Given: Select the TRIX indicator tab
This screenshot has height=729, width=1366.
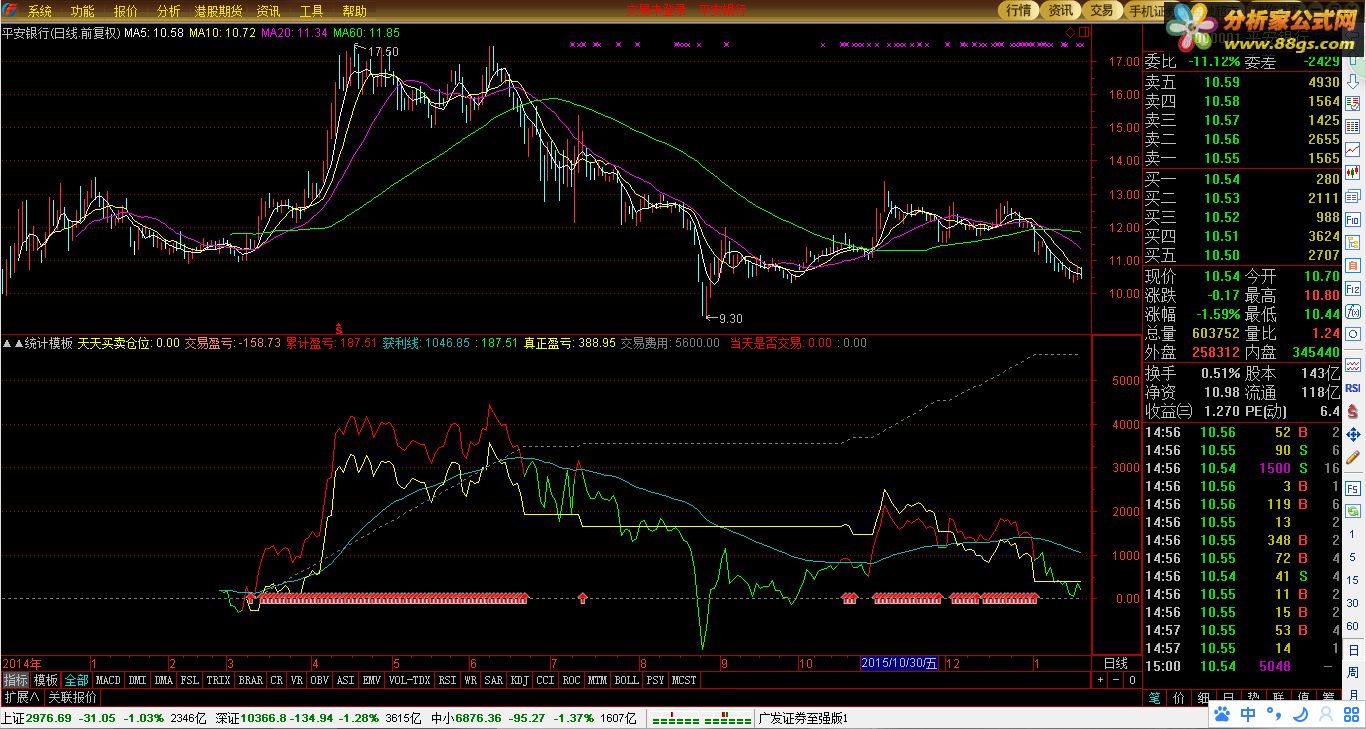Looking at the screenshot, I should 218,680.
